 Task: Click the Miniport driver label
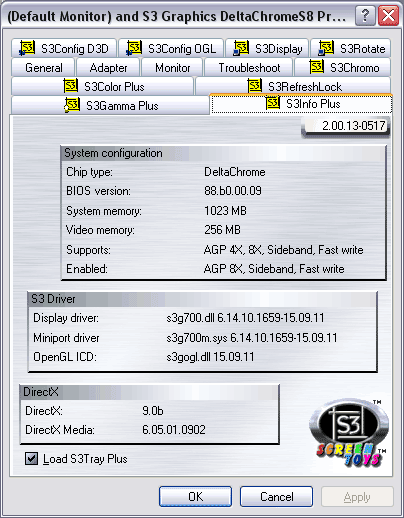(66, 338)
